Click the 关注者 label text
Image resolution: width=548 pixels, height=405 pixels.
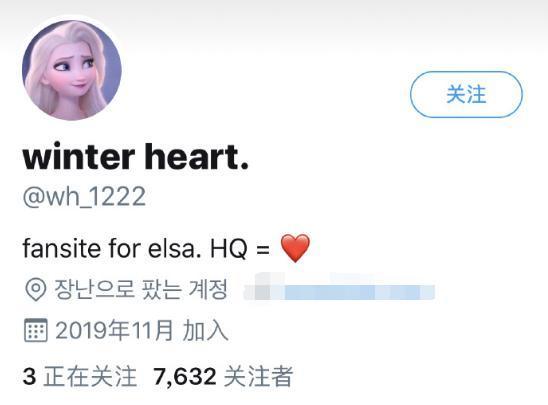pos(258,377)
